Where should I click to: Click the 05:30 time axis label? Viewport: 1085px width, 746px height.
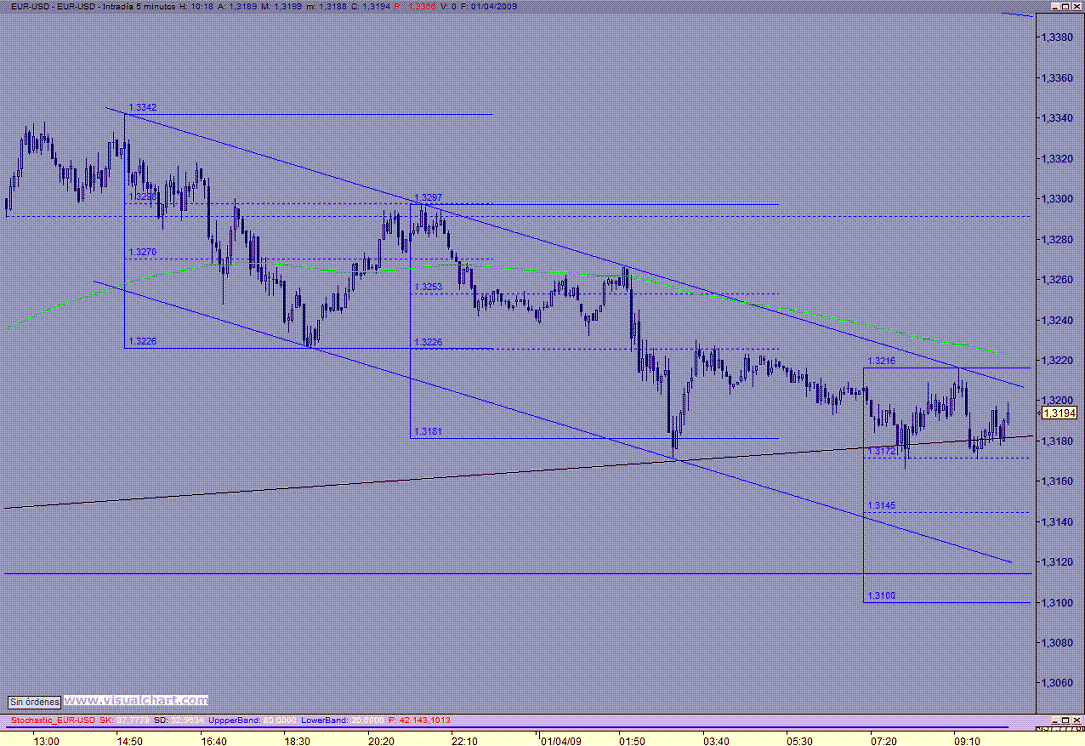coord(800,741)
